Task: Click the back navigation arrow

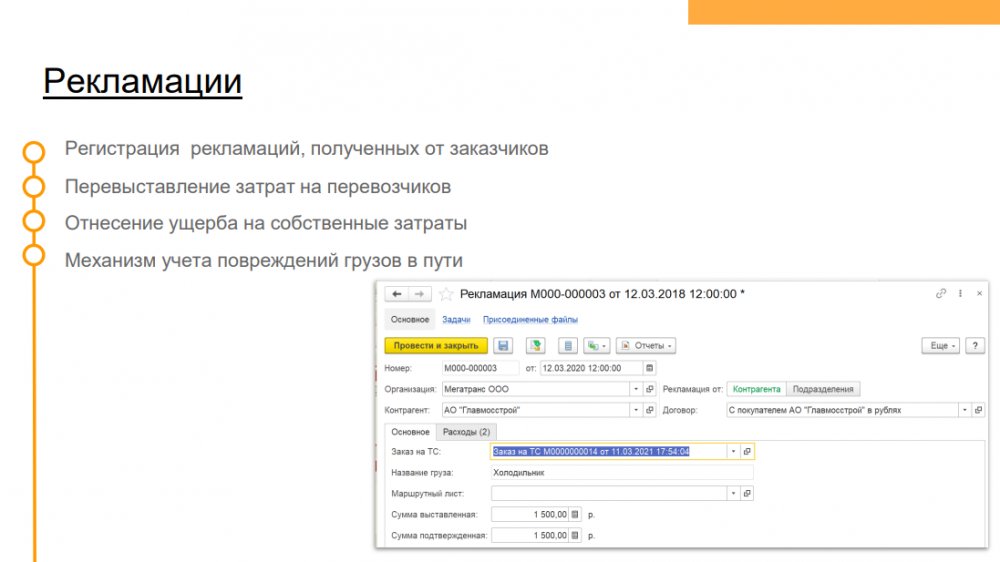Action: (x=396, y=294)
